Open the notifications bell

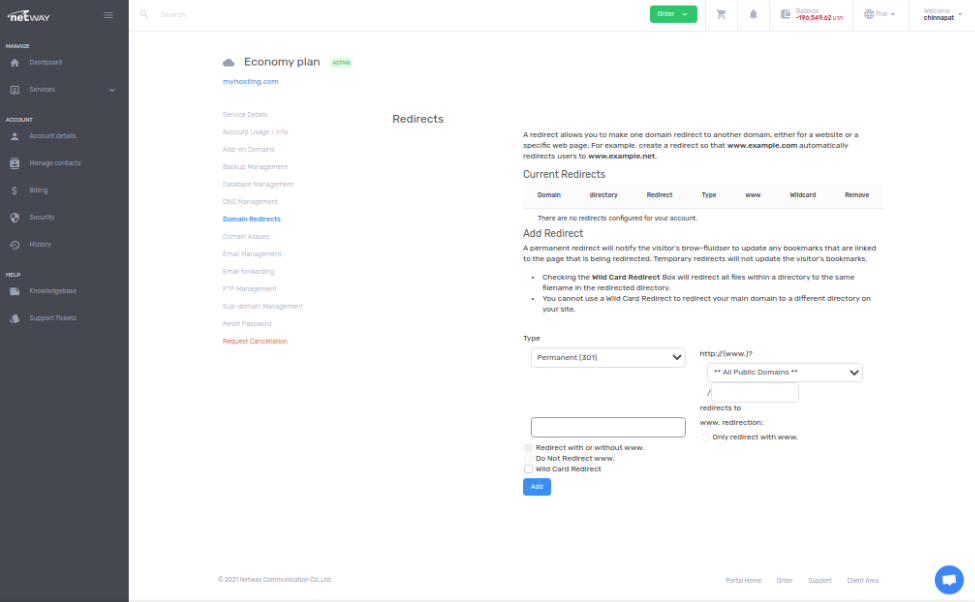coord(753,14)
